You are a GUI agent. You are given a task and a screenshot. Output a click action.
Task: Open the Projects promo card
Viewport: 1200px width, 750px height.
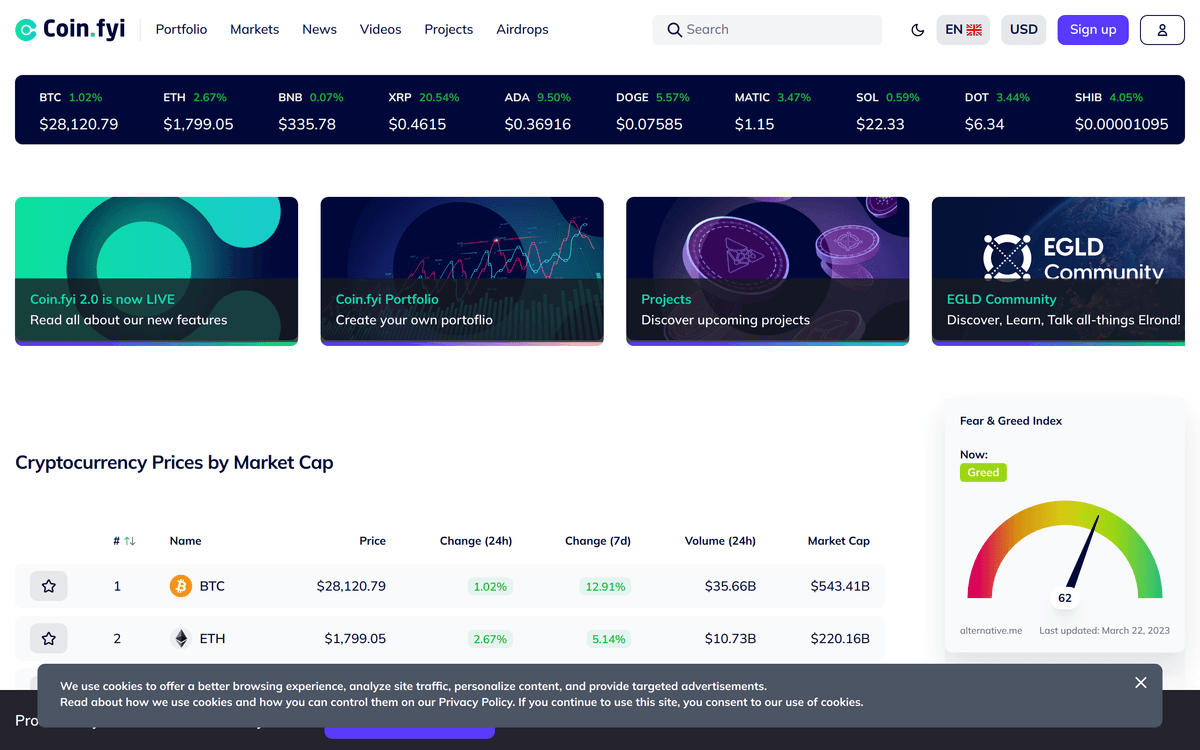point(768,271)
